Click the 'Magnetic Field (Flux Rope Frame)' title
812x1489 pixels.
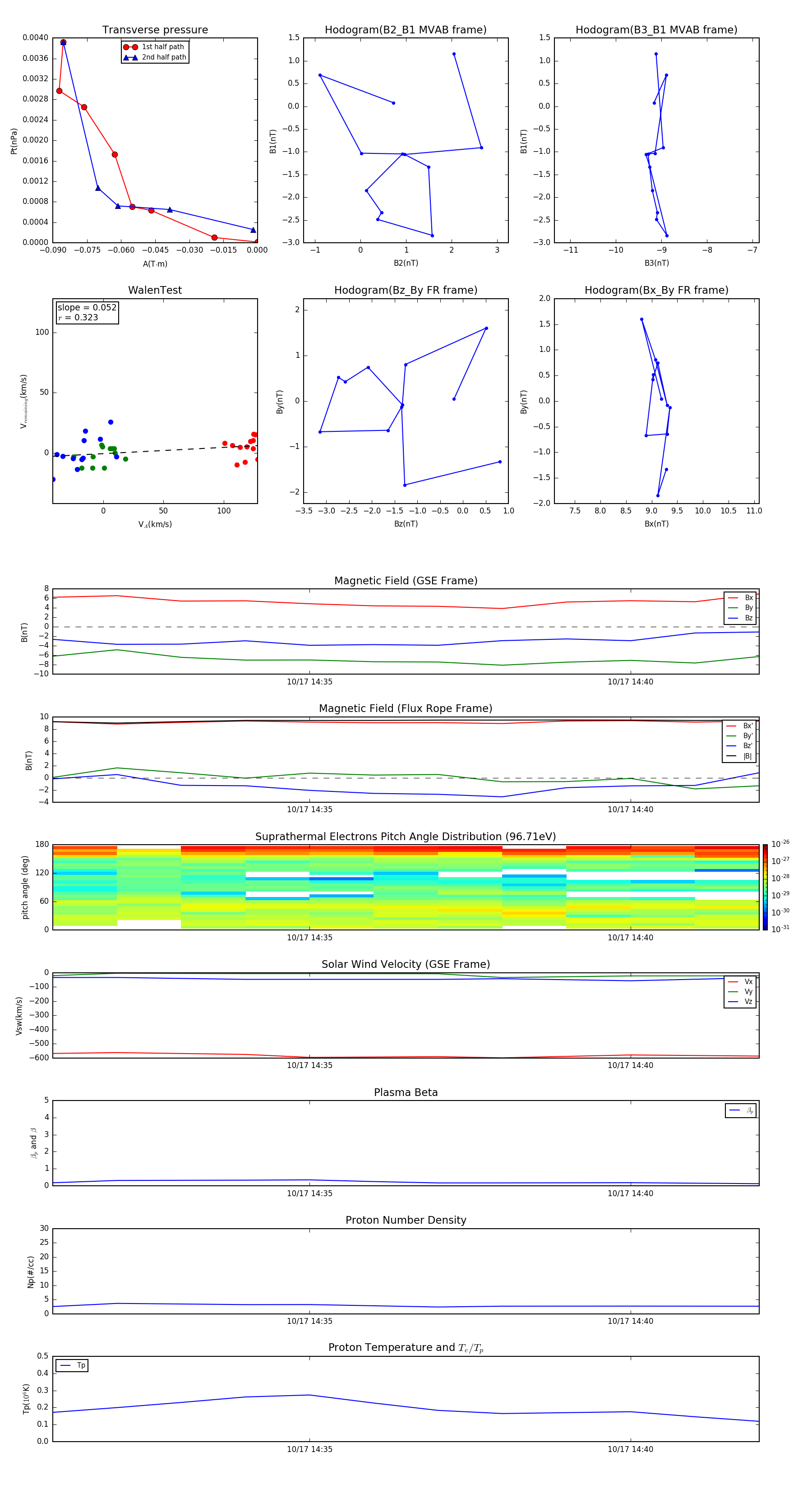406,709
